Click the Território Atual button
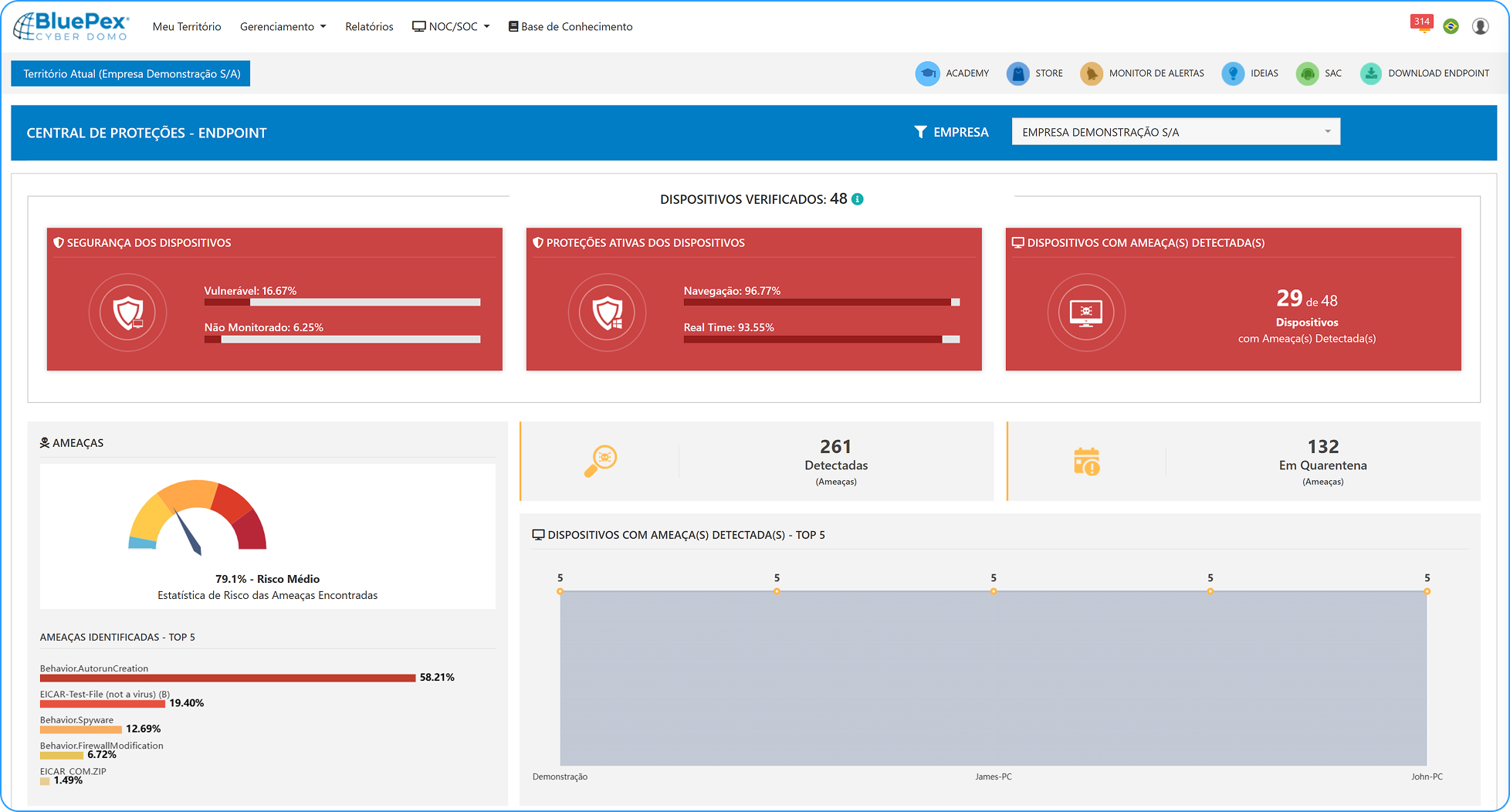The width and height of the screenshot is (1510, 812). 130,74
